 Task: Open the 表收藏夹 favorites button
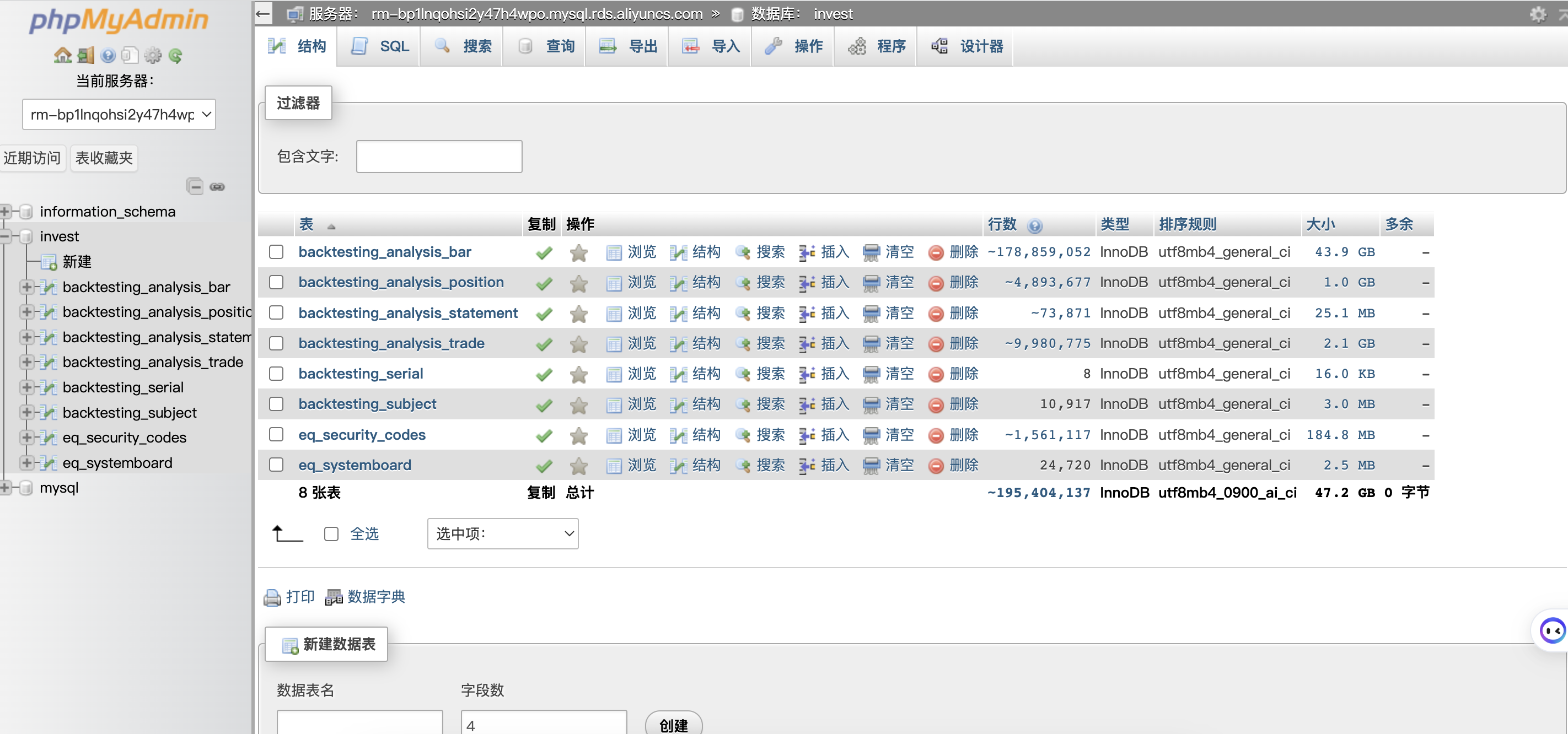click(x=104, y=158)
